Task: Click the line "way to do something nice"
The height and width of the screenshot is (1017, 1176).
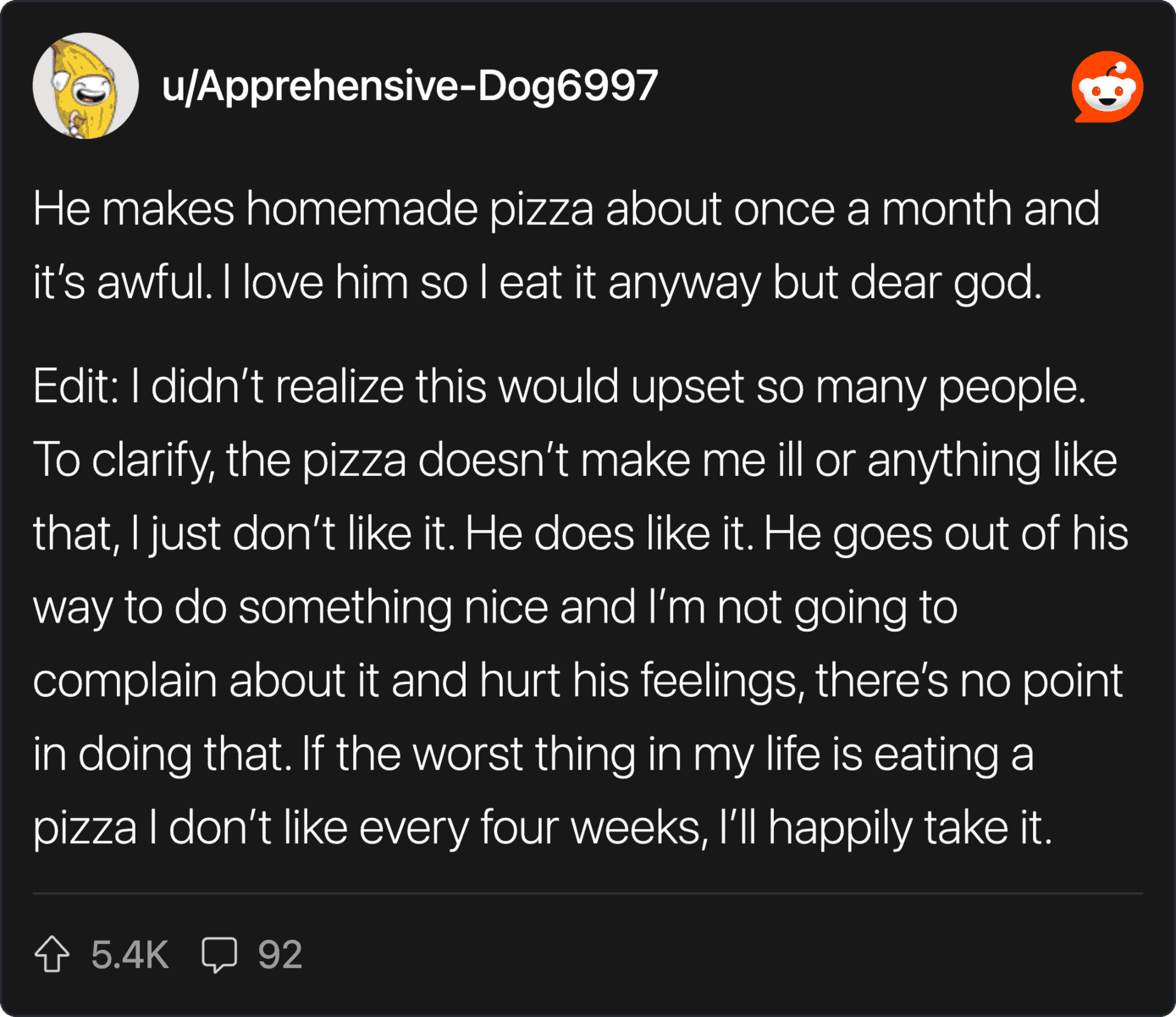Action: point(494,607)
